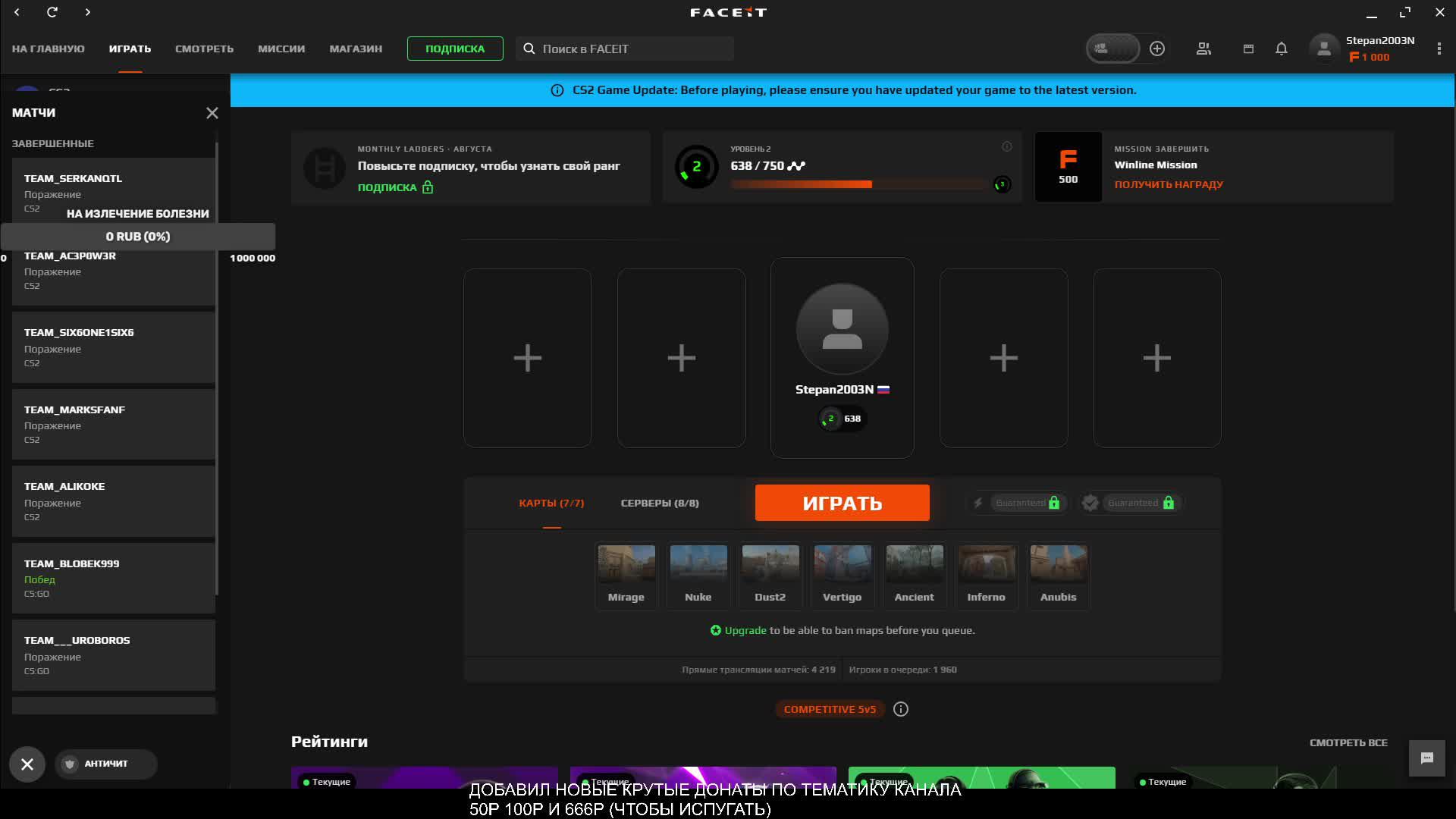Open the Магазин navigation tab

coord(356,49)
